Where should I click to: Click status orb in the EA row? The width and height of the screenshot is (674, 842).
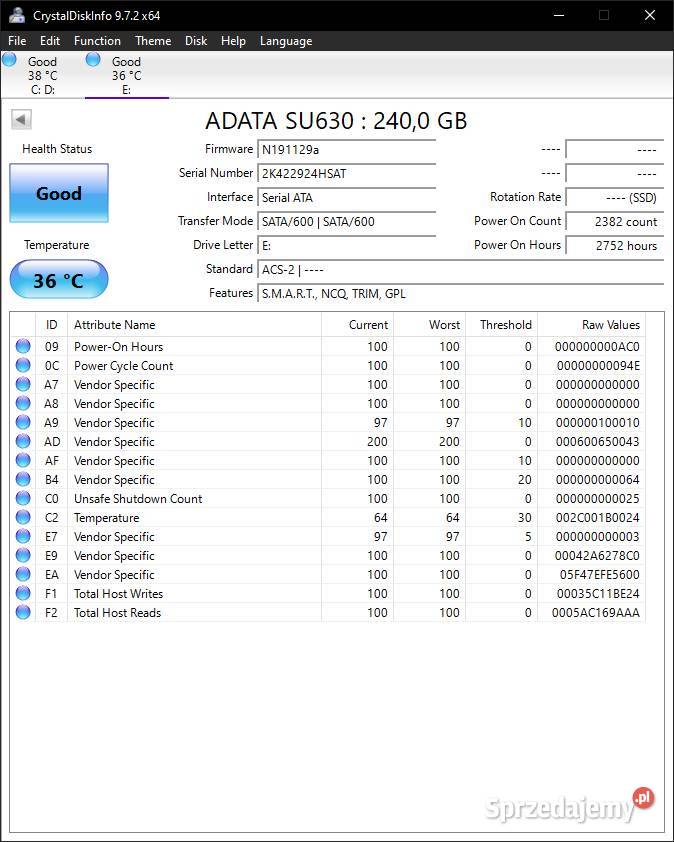click(x=23, y=575)
